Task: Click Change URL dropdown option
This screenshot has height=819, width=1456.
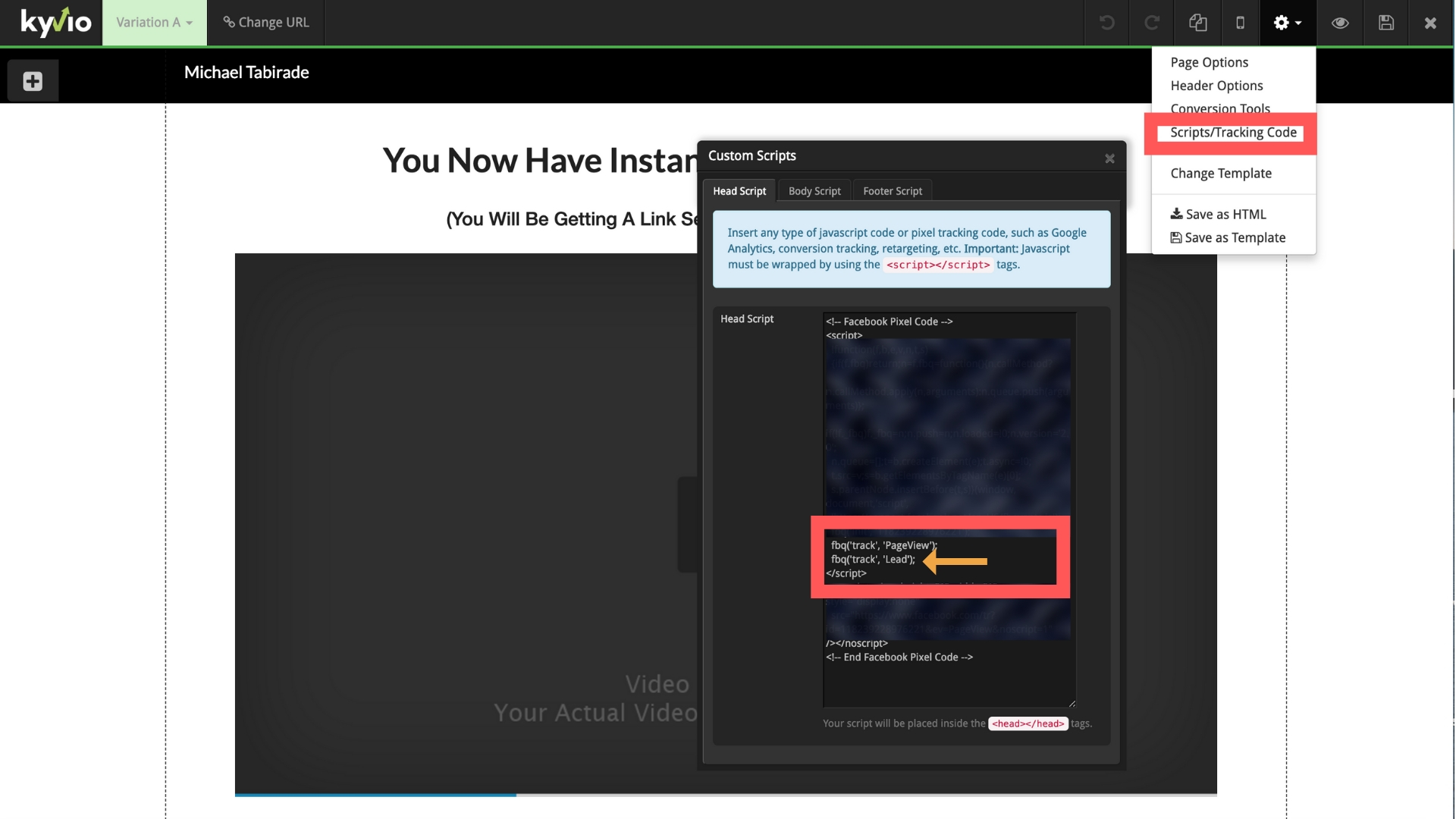Action: pyautogui.click(x=266, y=22)
